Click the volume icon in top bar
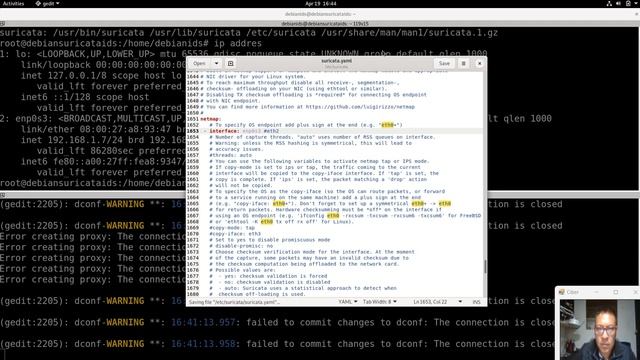The image size is (640, 360). [x=618, y=3]
